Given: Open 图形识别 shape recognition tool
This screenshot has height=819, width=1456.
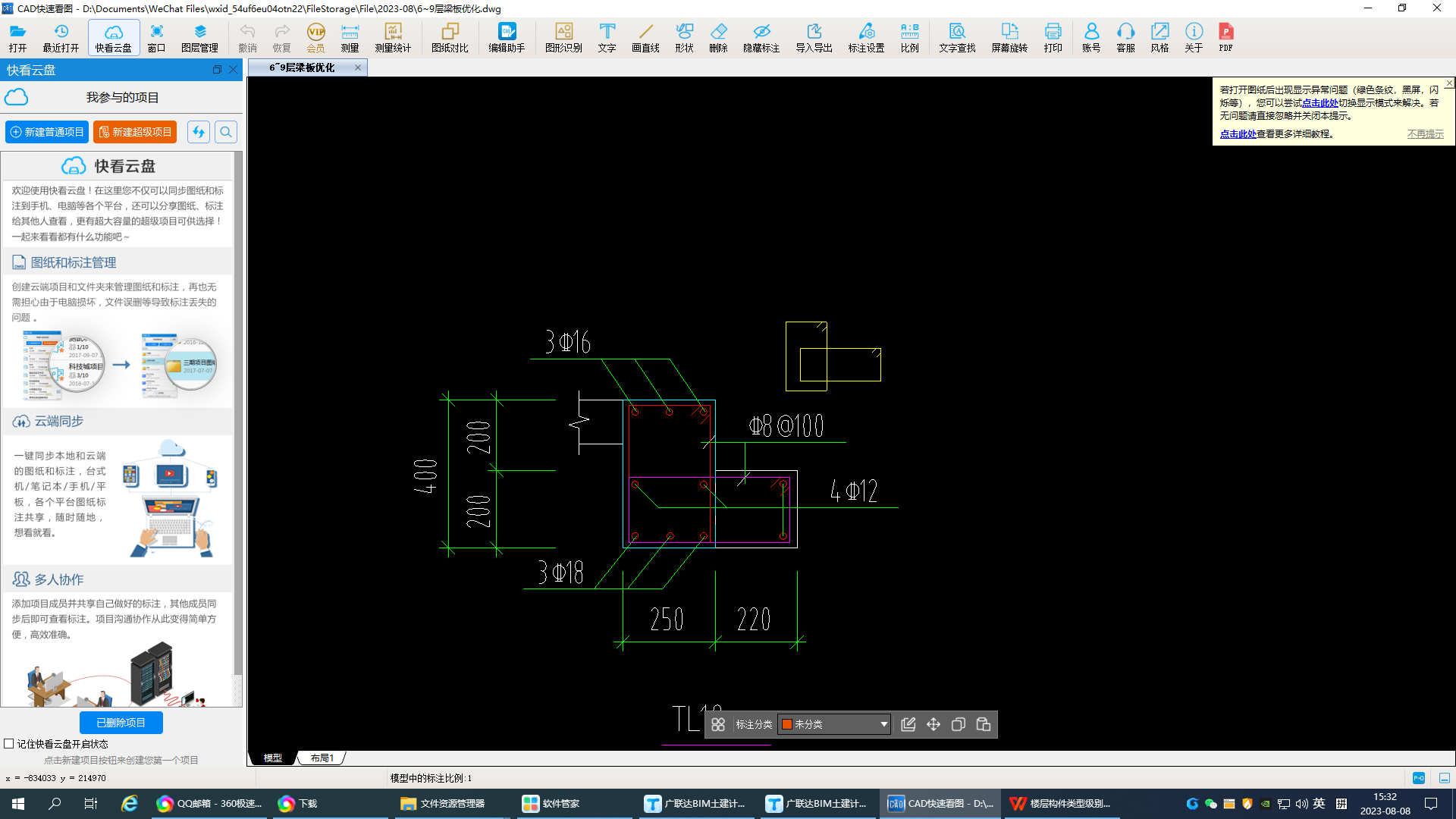Looking at the screenshot, I should click(563, 37).
